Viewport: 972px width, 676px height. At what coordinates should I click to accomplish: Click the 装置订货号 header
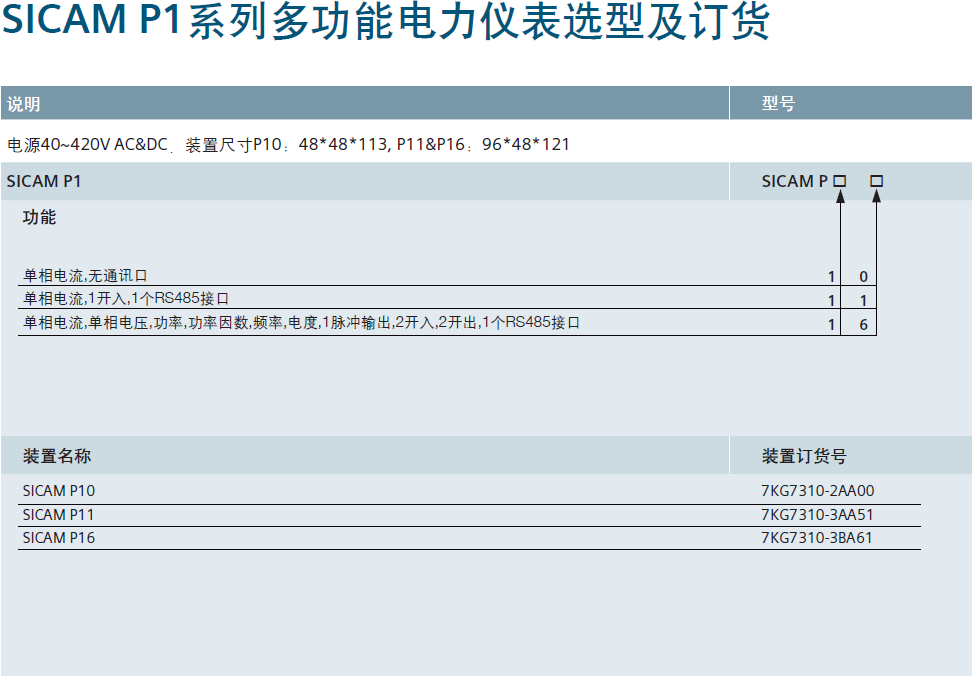pyautogui.click(x=804, y=456)
